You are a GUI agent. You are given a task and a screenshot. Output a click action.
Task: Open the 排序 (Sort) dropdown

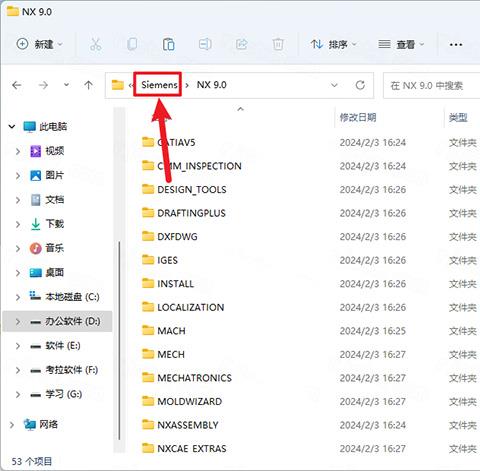(333, 44)
